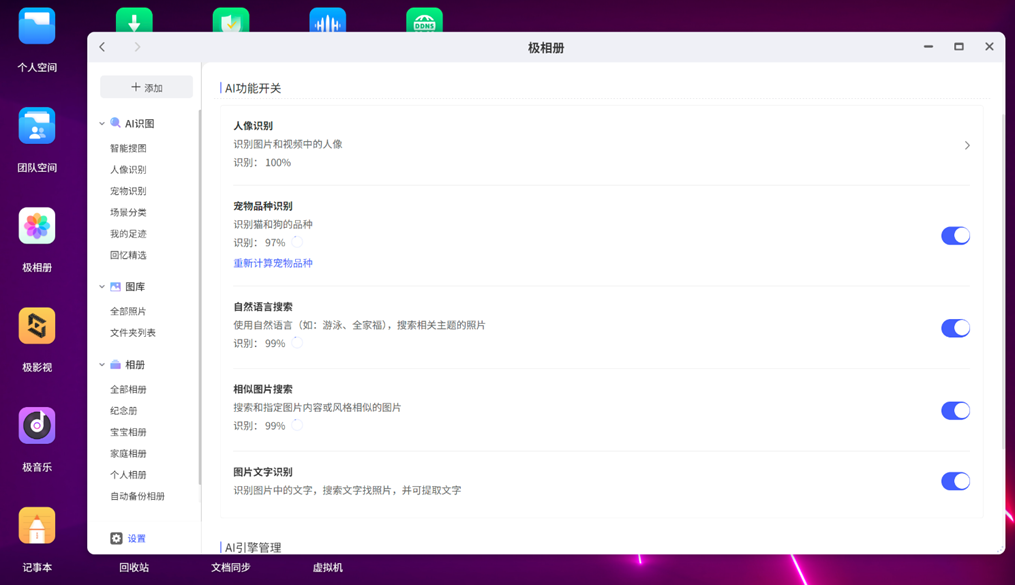Viewport: 1015px width, 585px height.
Task: Open 宠物识别 in sidebar
Action: tap(128, 191)
